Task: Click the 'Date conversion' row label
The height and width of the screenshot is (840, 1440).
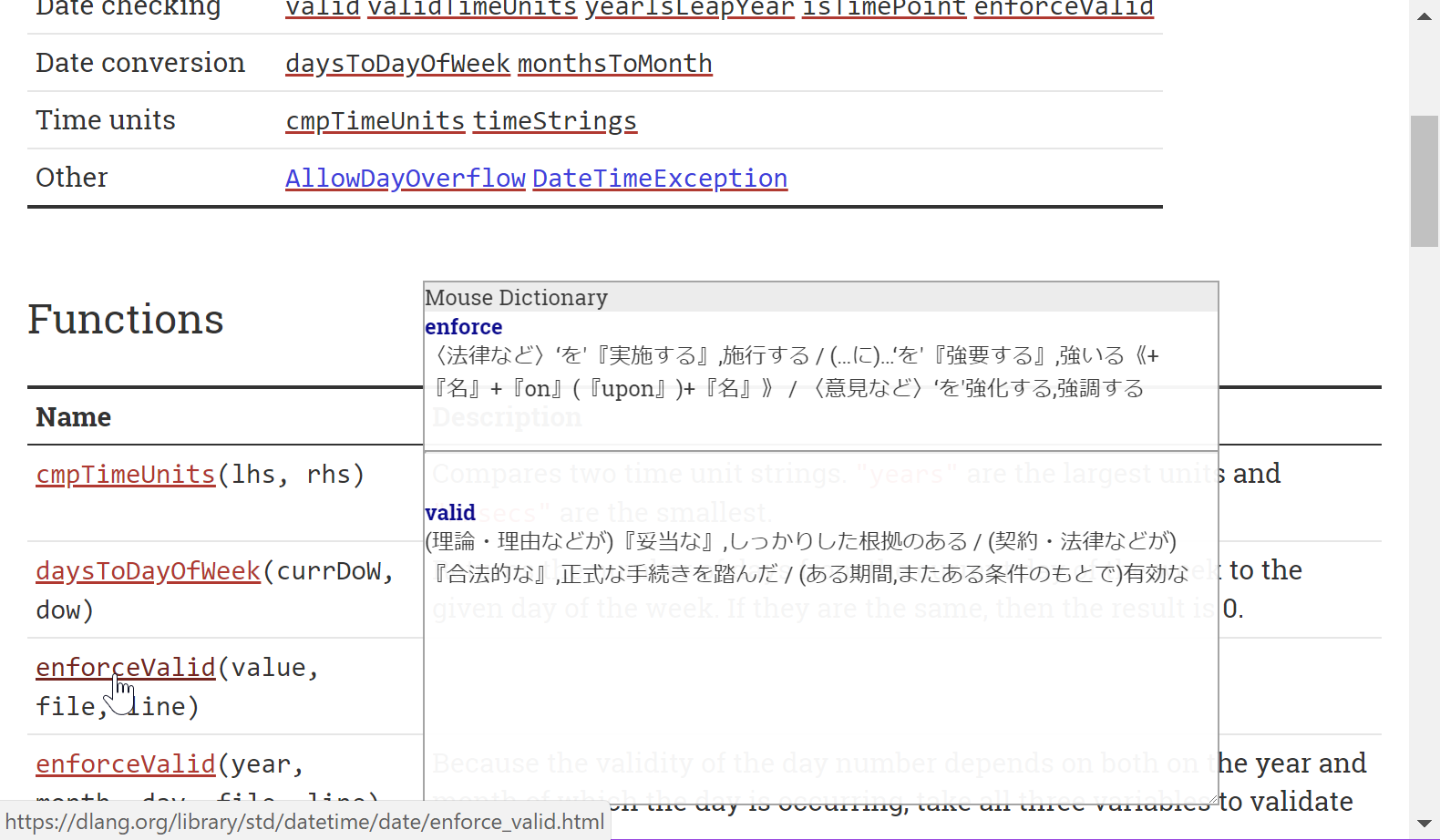Action: click(x=140, y=63)
